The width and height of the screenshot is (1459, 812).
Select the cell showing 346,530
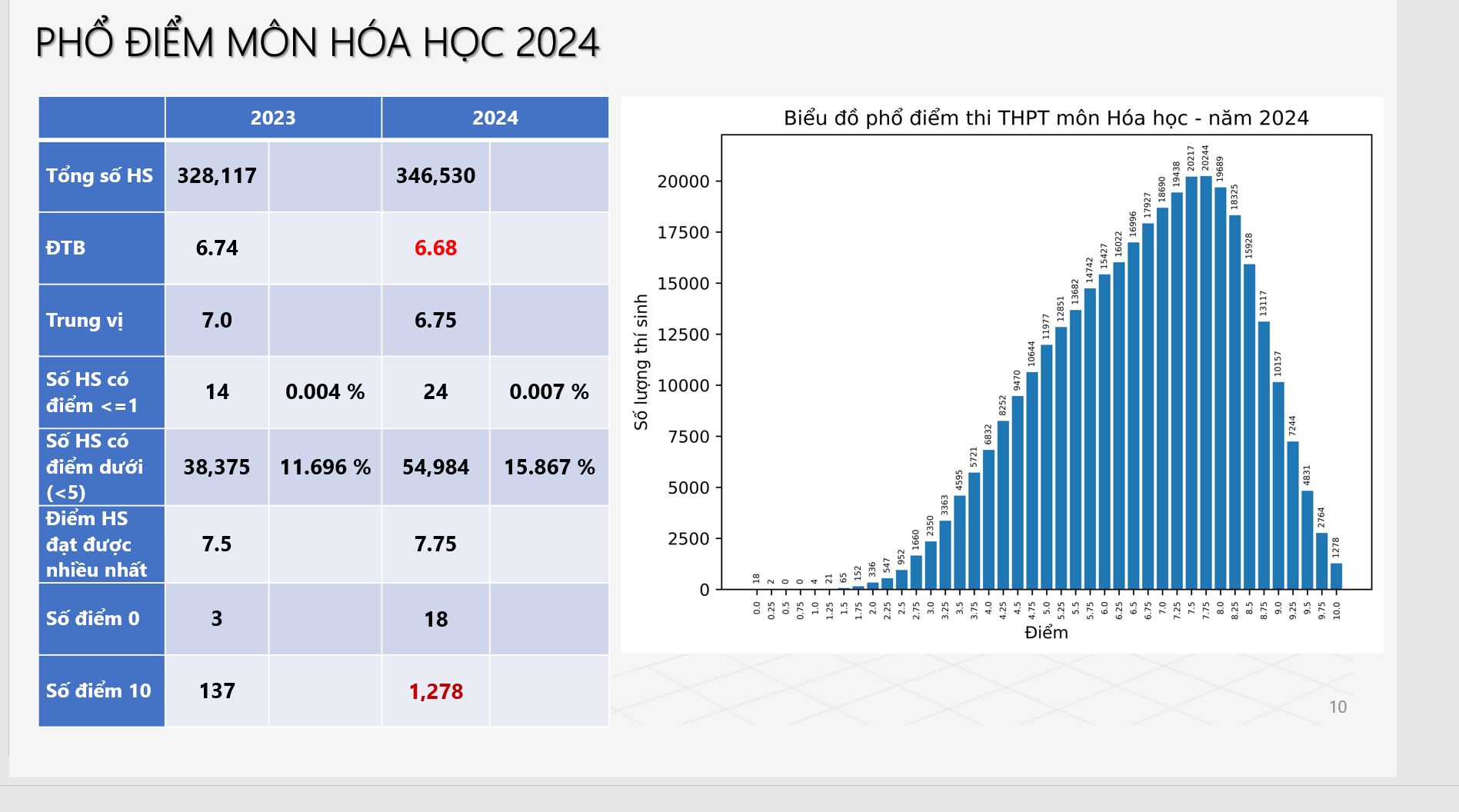pos(435,176)
